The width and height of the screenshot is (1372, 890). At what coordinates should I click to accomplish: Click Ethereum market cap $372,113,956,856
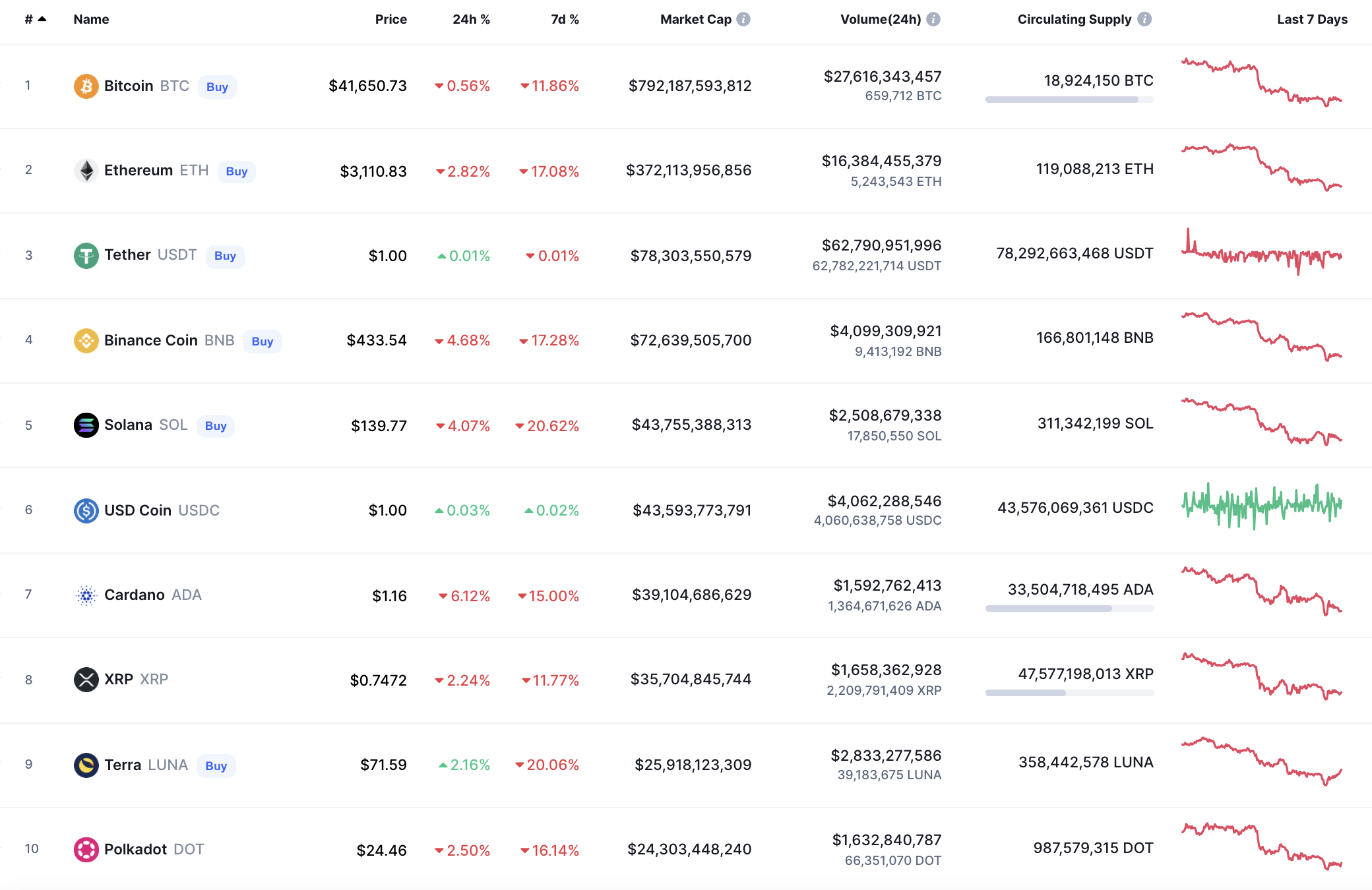pos(689,170)
